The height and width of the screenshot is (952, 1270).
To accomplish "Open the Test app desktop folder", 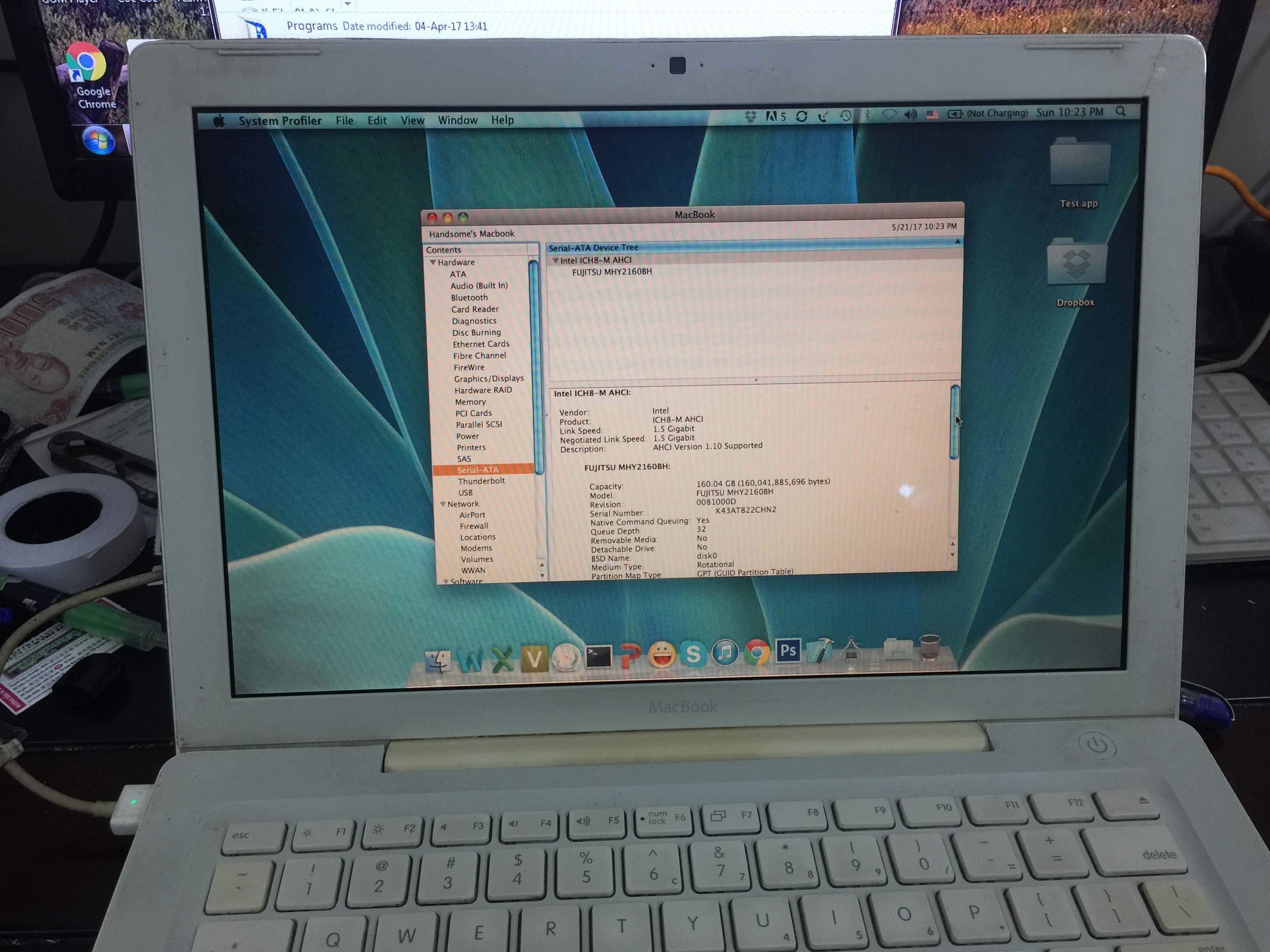I will click(1079, 172).
